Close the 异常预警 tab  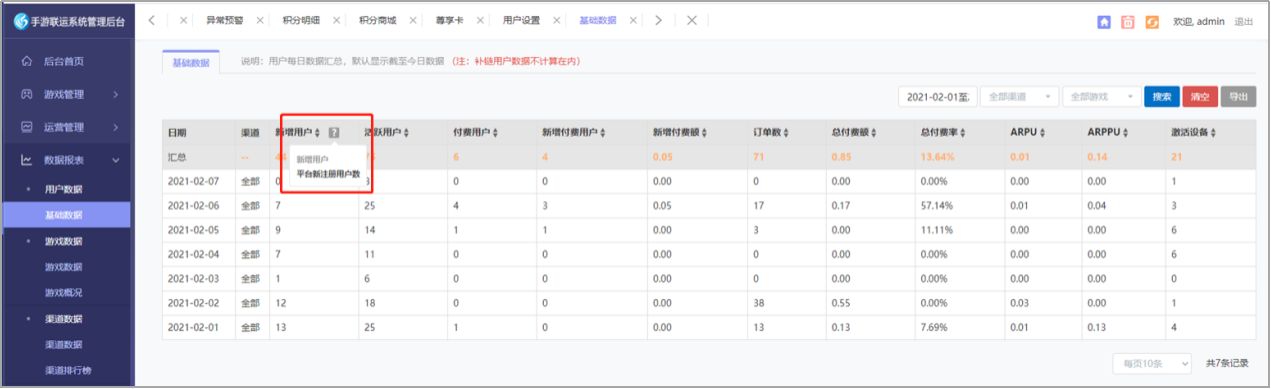[x=260, y=20]
